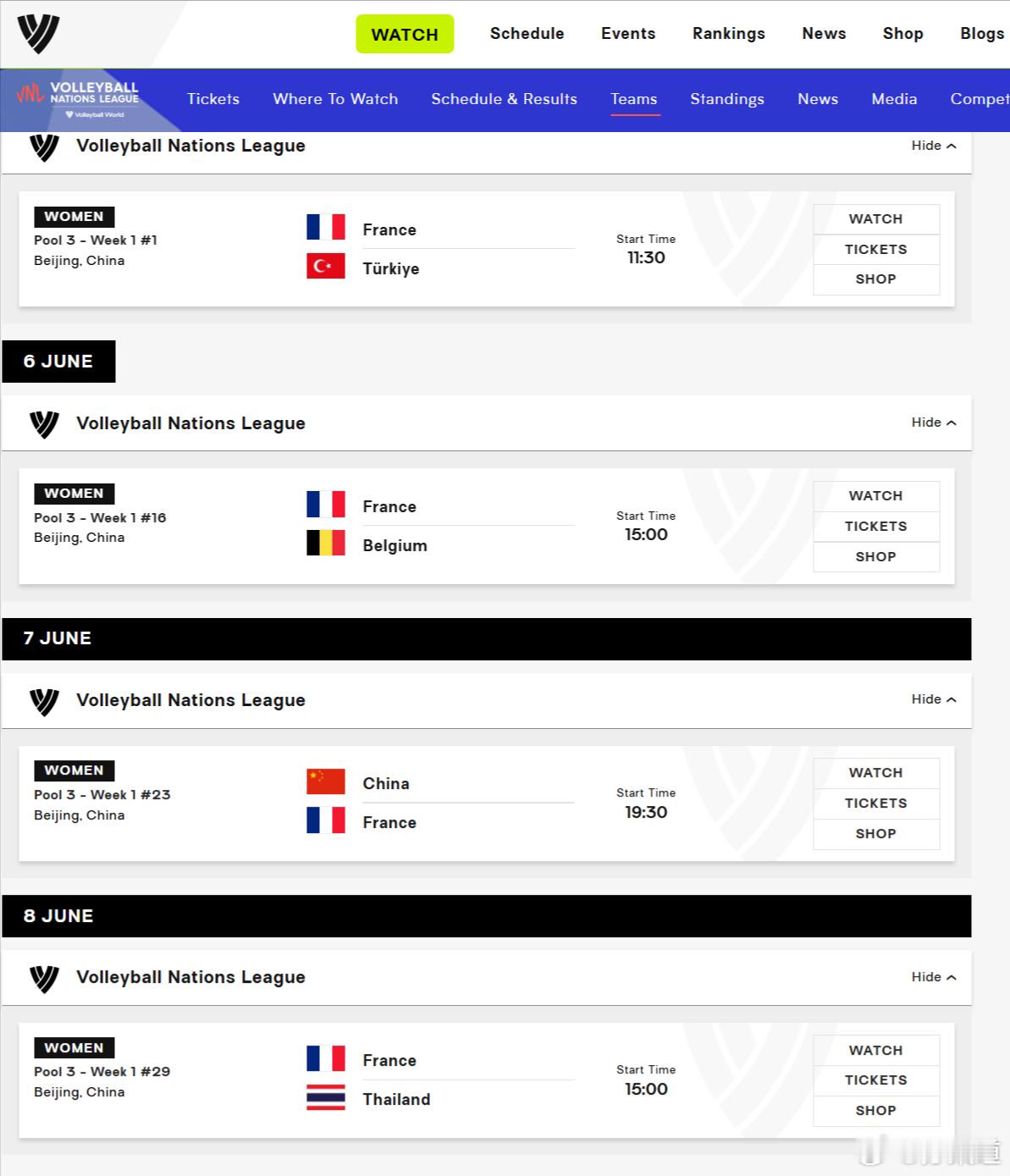The height and width of the screenshot is (1176, 1010).
Task: Click the France flag in the 6 June match
Action: click(326, 504)
